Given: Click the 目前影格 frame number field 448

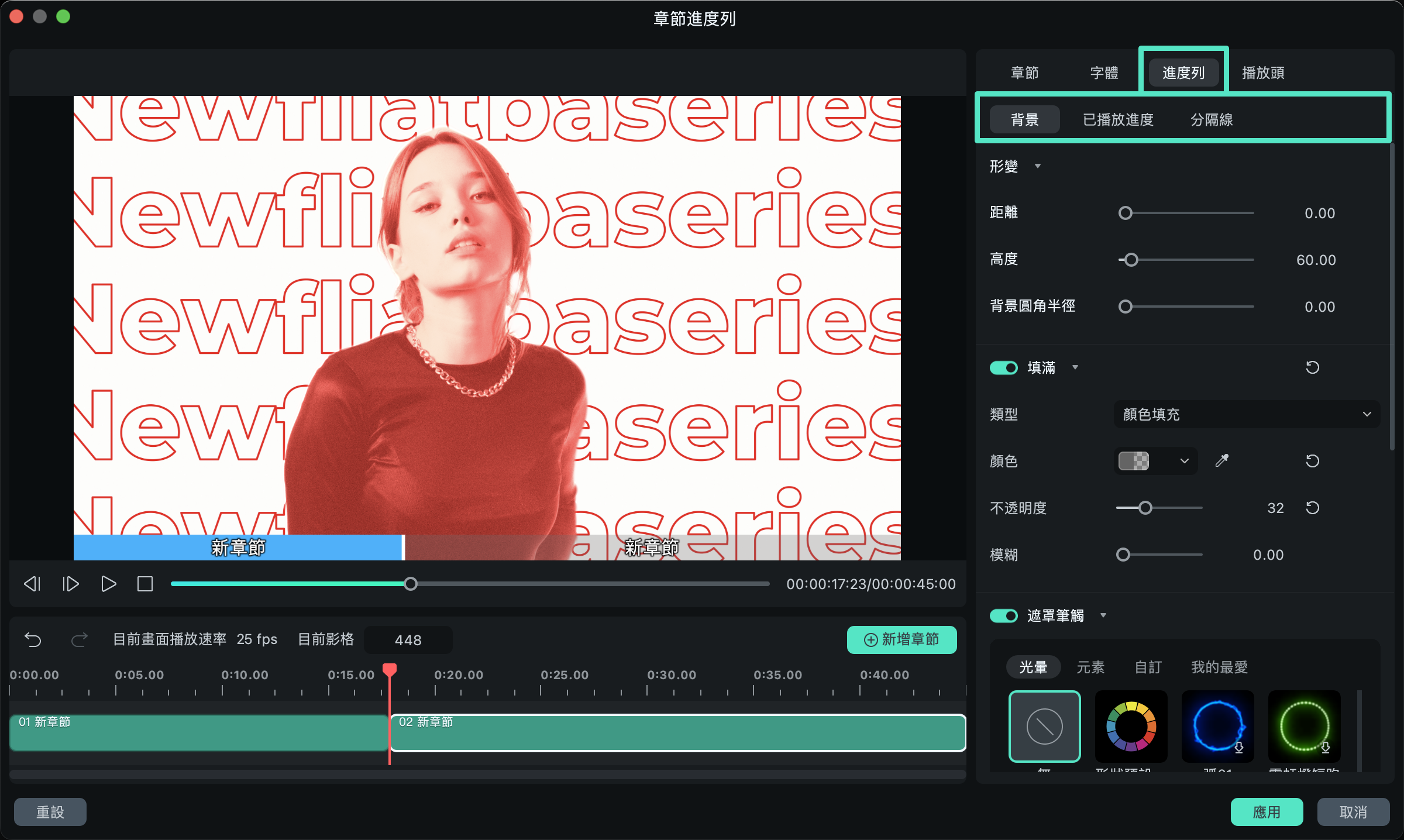Looking at the screenshot, I should [408, 640].
